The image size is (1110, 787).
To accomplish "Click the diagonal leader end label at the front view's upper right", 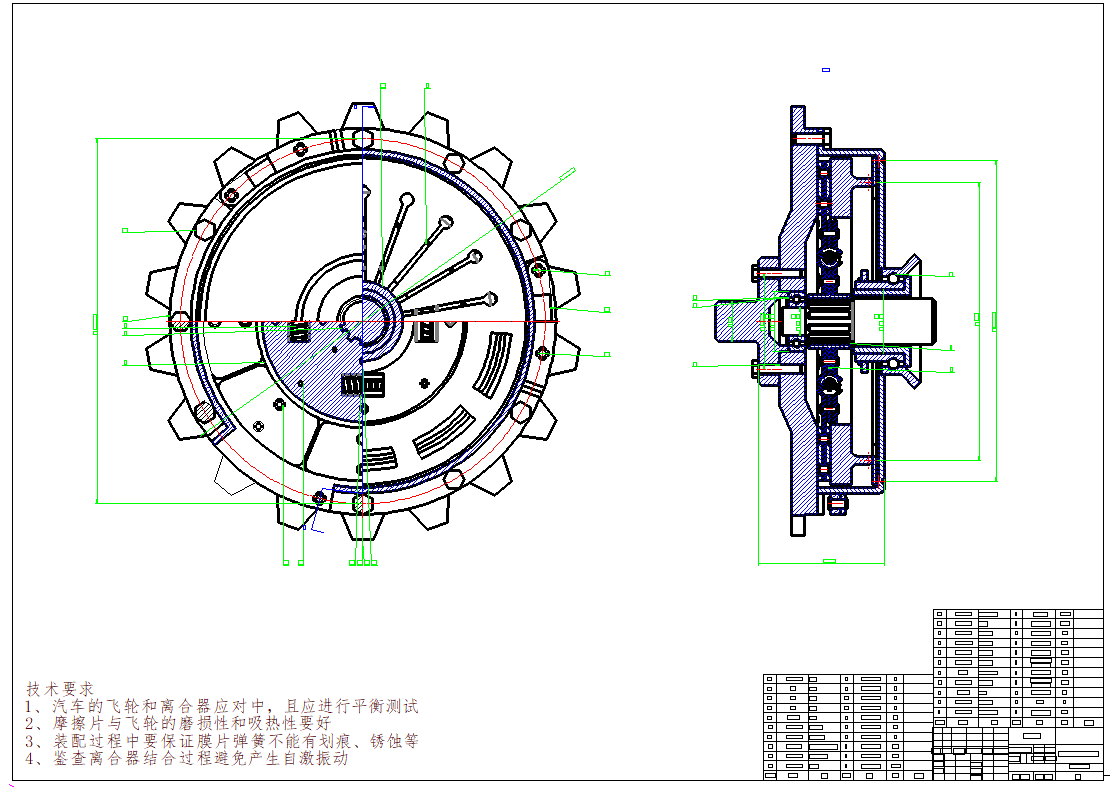I will [566, 174].
